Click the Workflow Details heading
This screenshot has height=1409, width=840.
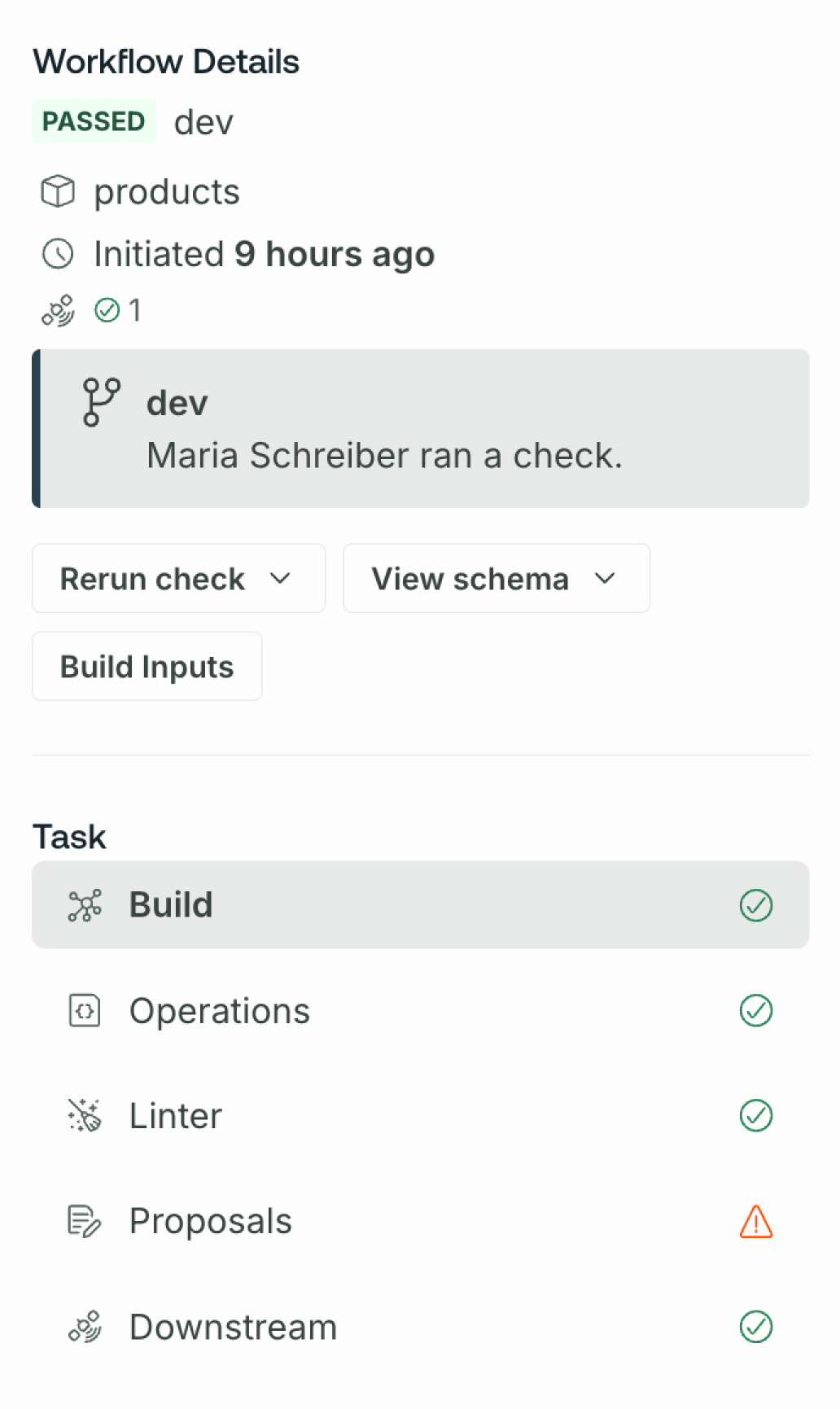(166, 62)
